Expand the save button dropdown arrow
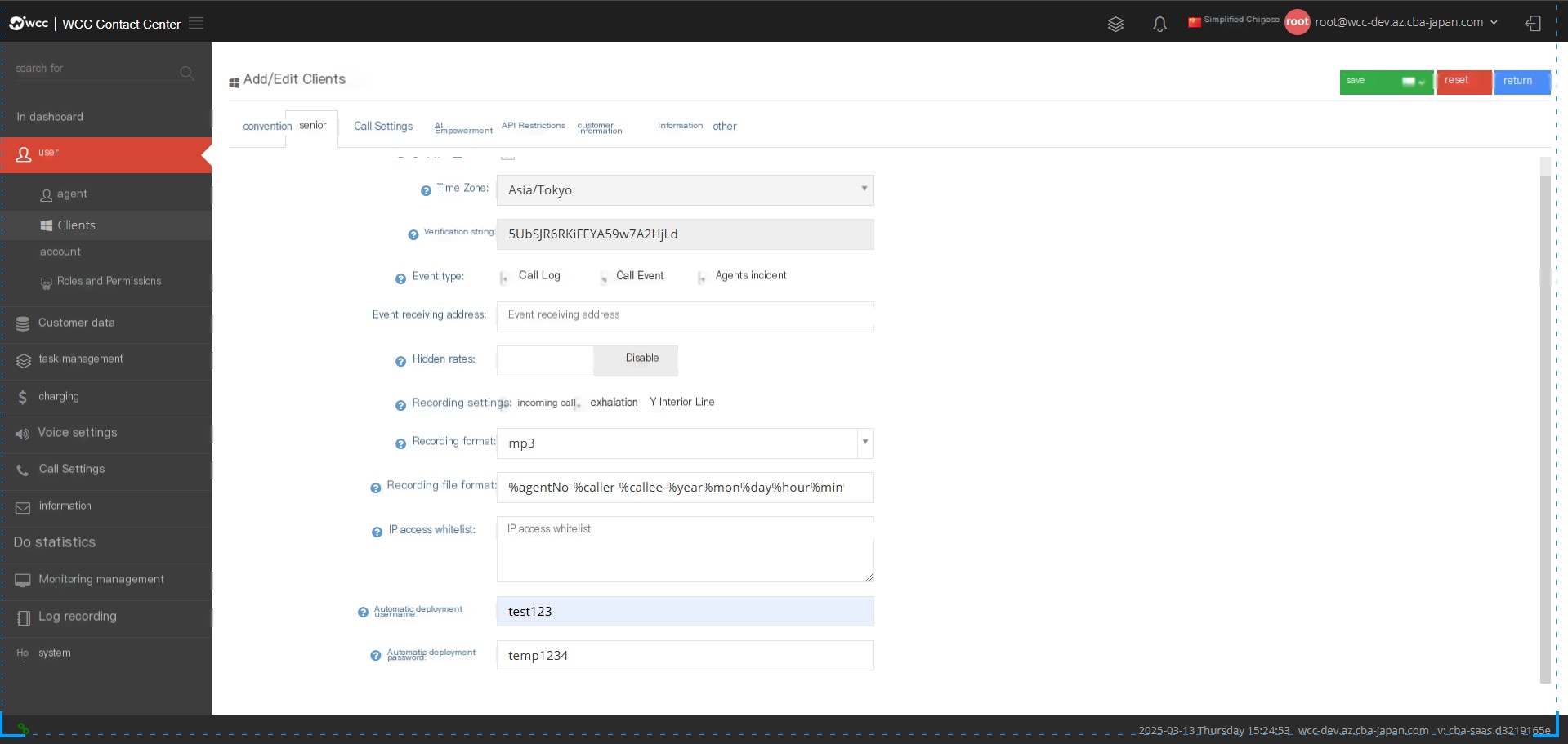The image size is (1568, 744). click(x=1422, y=82)
